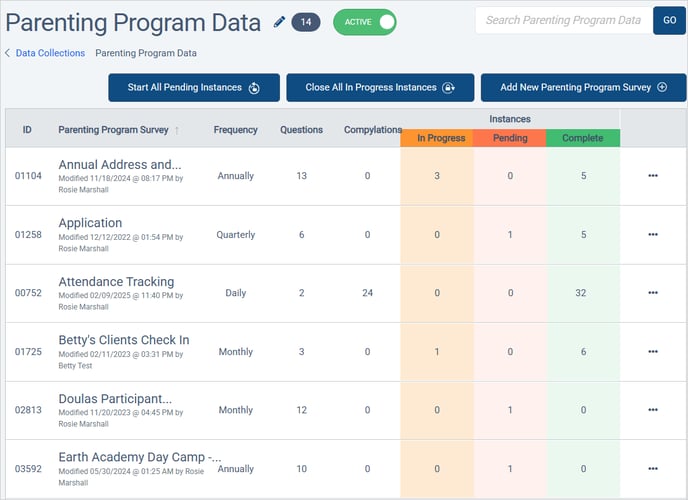Select the Pending instances column header

(x=510, y=138)
